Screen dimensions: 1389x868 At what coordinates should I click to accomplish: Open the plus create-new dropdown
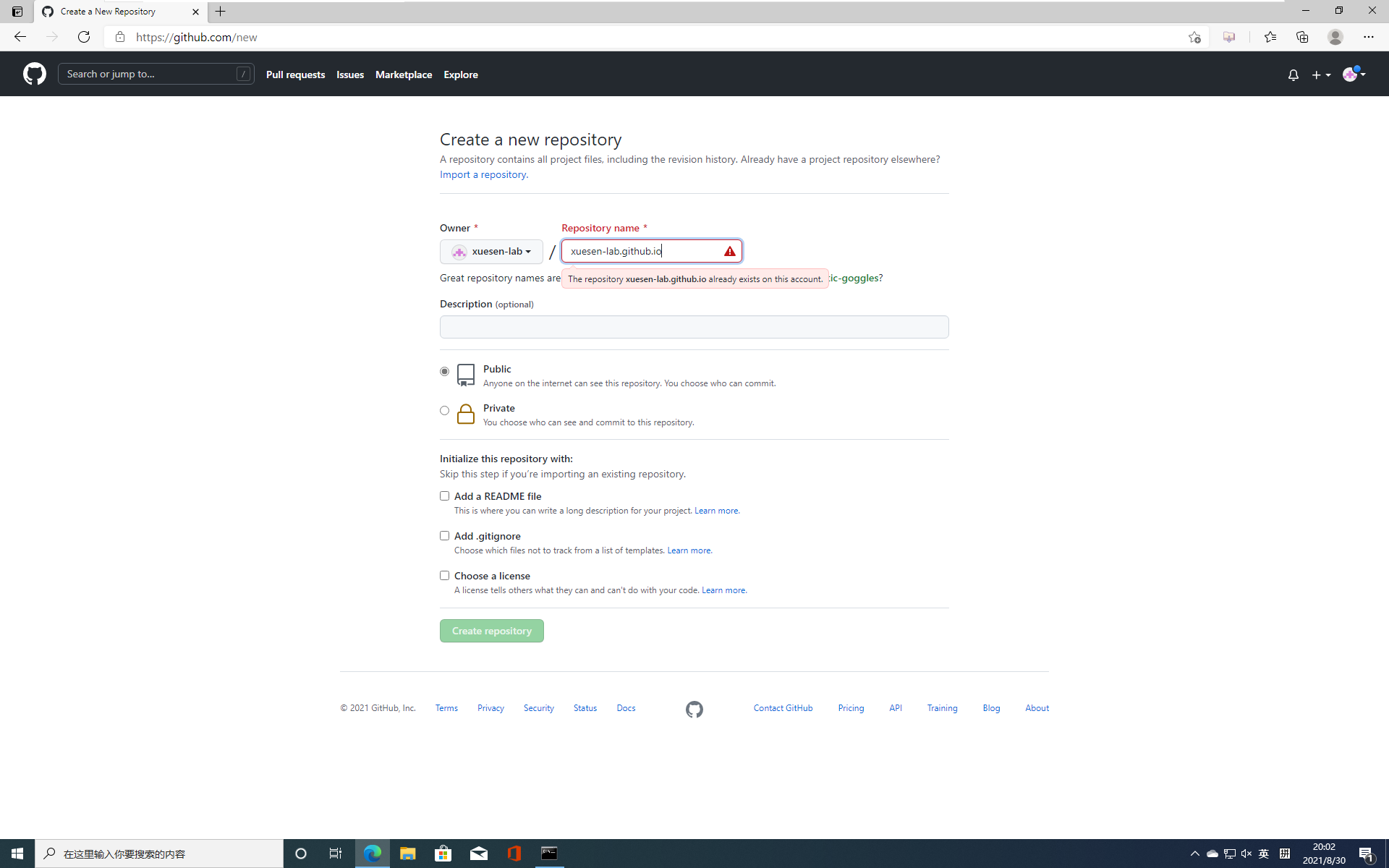tap(1321, 75)
